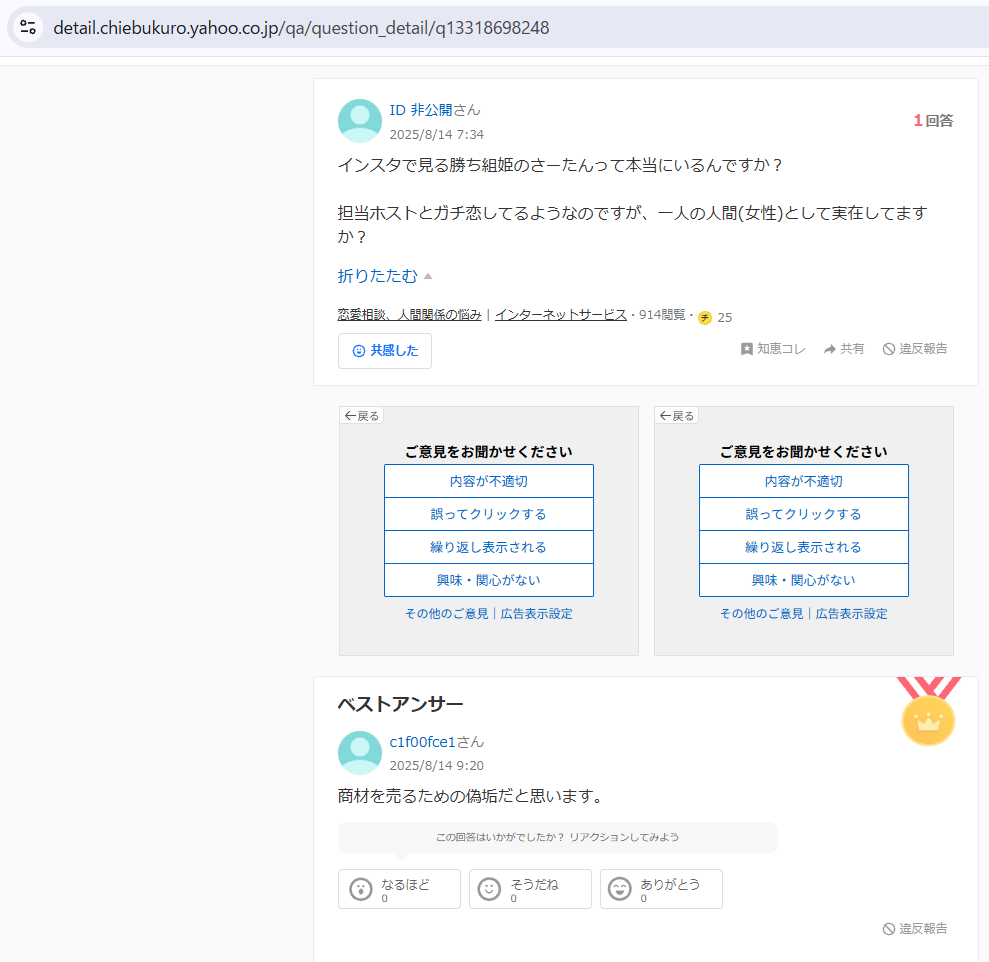Select 興味・関心がない in right ad survey
989x962 pixels.
point(803,580)
